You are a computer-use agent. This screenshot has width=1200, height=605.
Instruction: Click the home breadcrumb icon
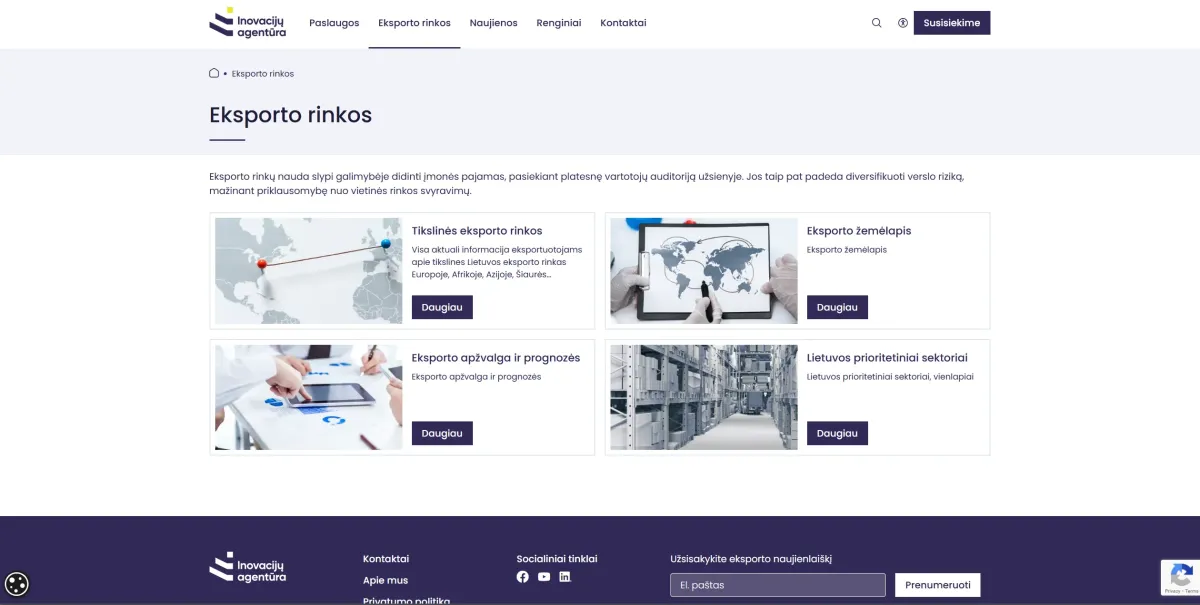click(x=214, y=73)
